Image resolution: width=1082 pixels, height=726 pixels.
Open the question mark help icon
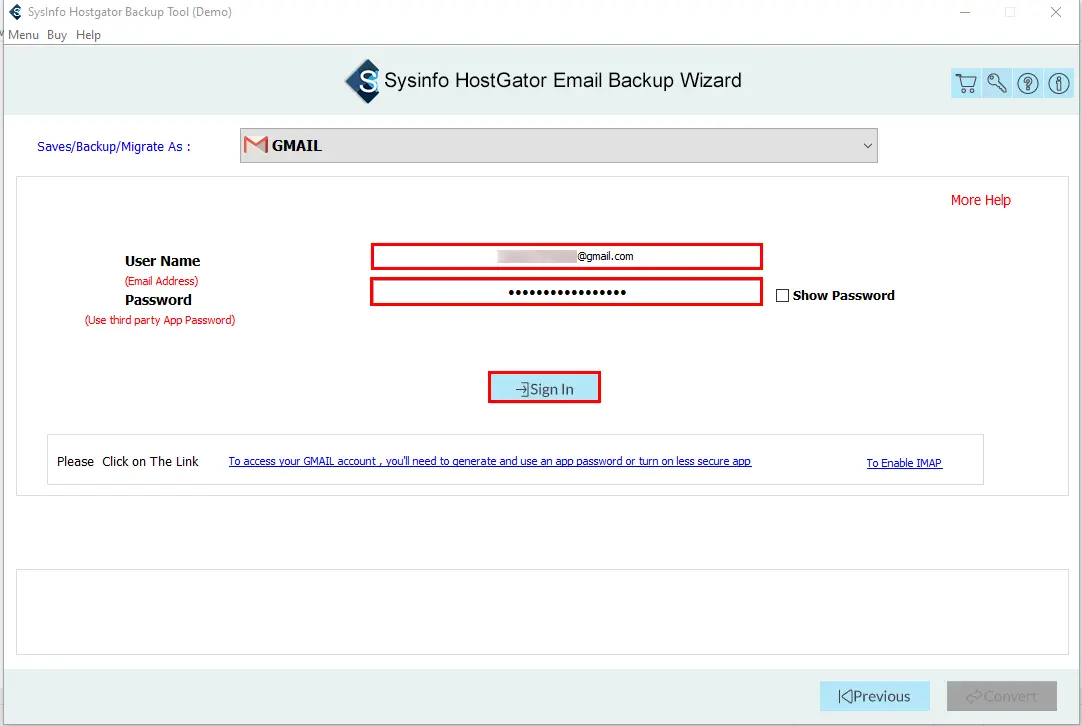pyautogui.click(x=1028, y=84)
